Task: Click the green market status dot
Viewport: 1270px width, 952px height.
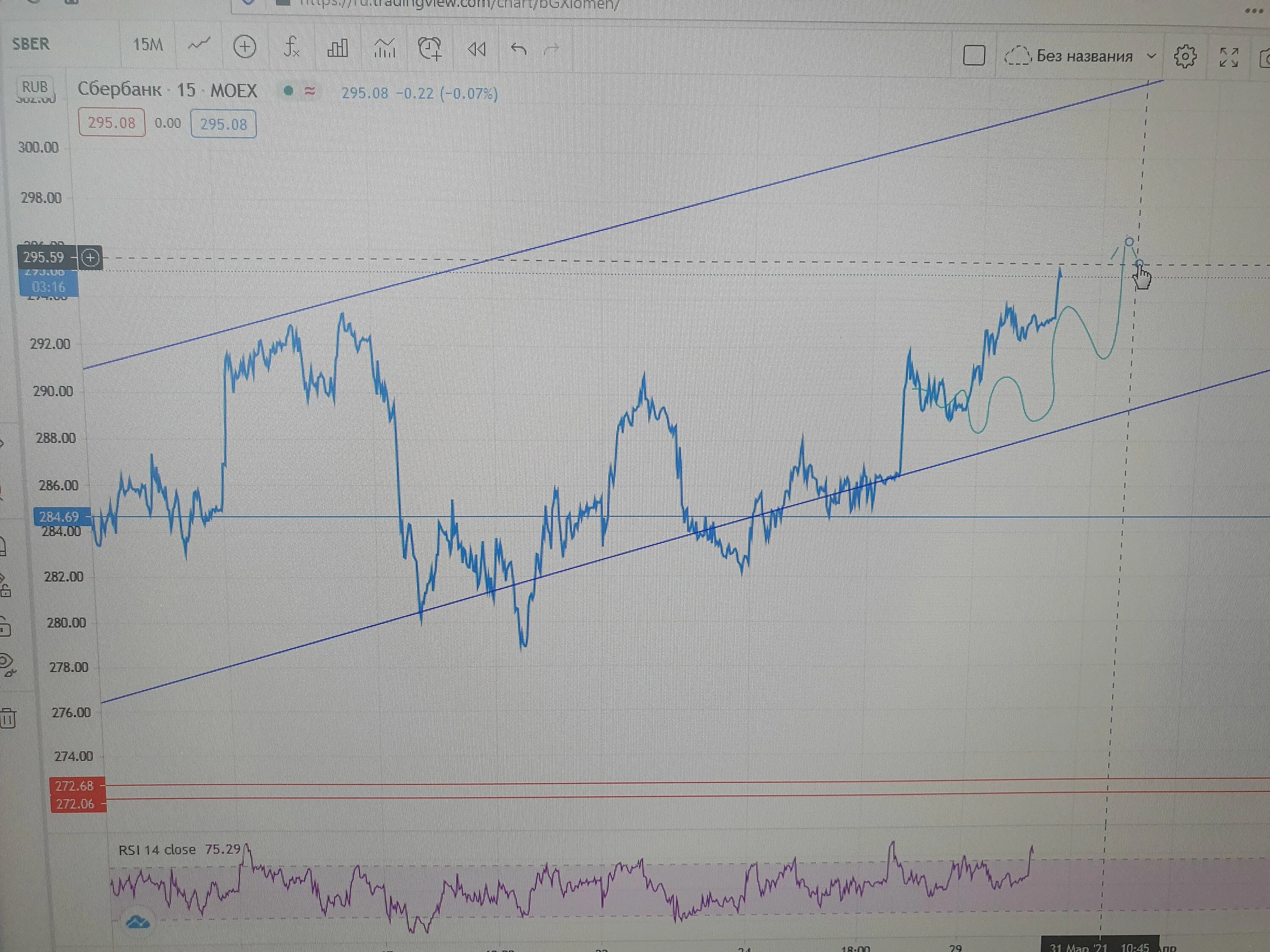Action: coord(289,91)
